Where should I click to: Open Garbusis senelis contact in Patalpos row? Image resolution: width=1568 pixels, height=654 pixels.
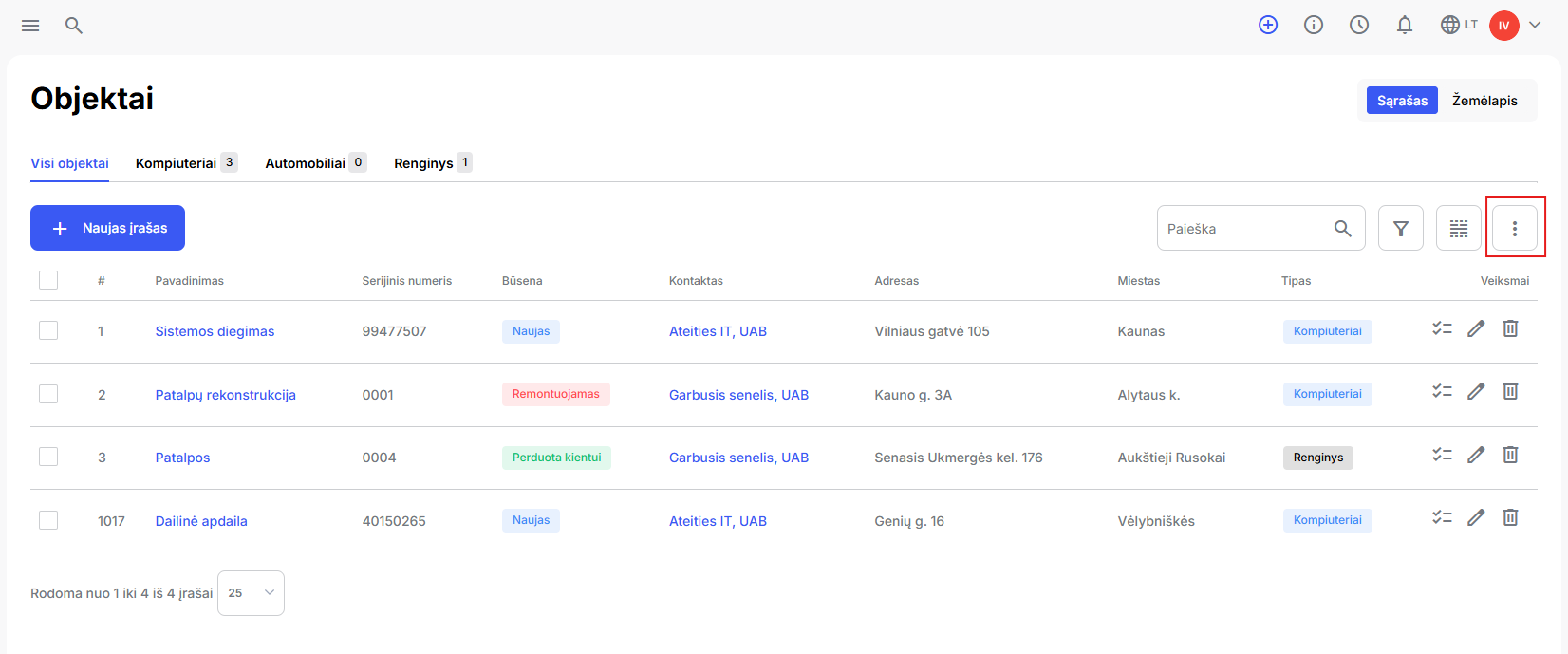point(738,458)
